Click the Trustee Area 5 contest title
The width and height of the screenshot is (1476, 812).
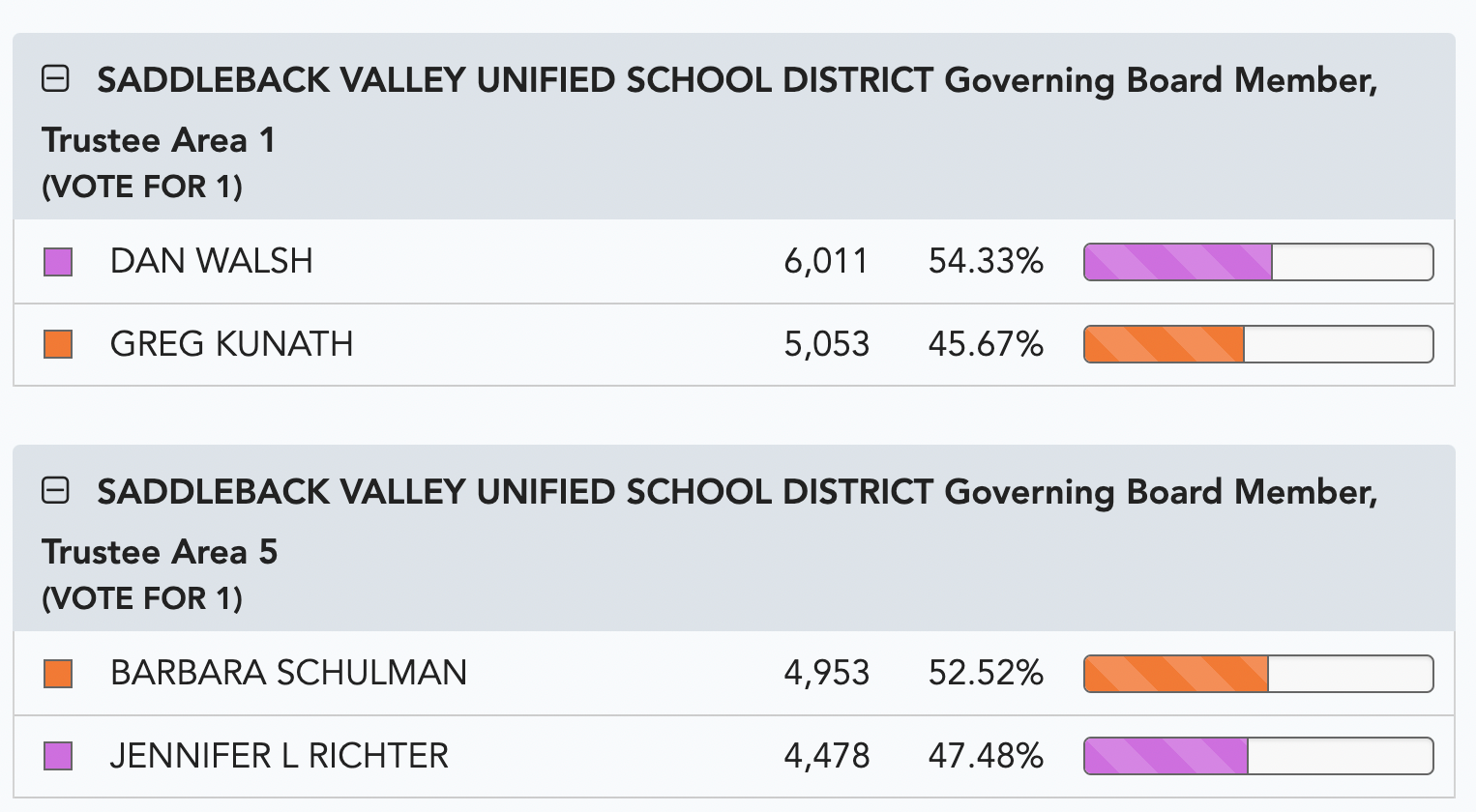pyautogui.click(x=710, y=521)
